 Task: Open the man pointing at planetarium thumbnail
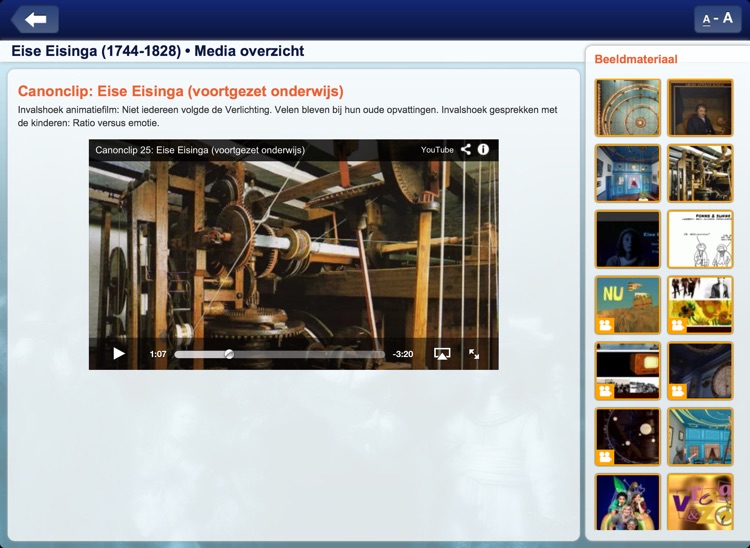pos(700,437)
